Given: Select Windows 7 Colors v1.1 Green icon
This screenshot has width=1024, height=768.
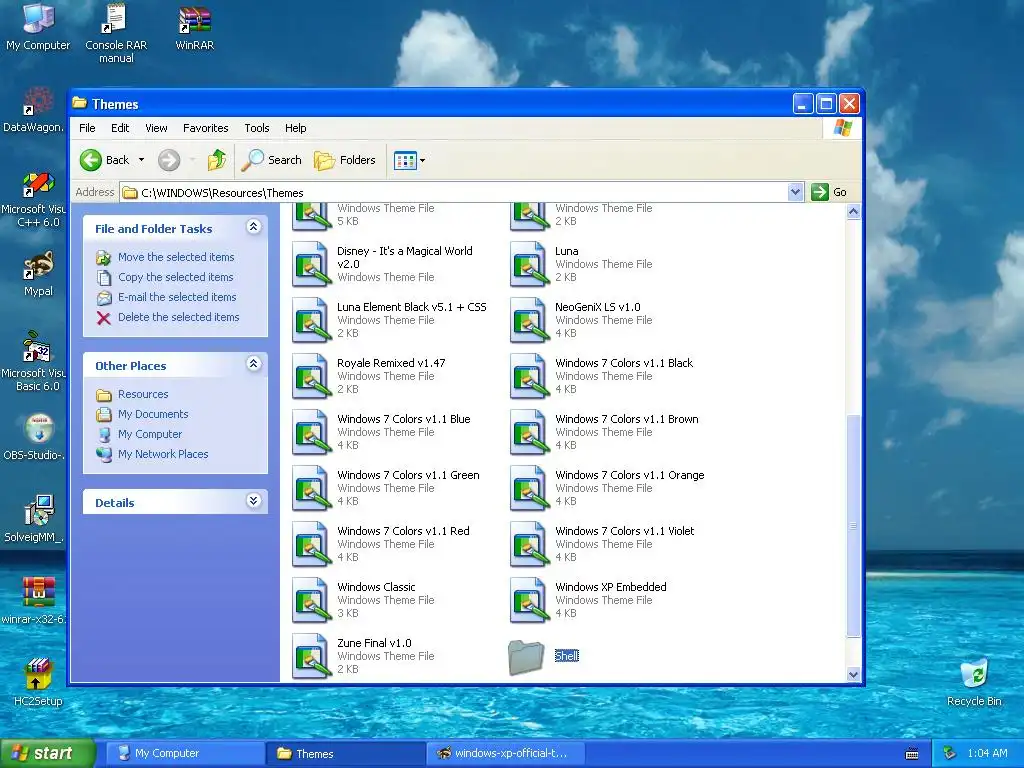Looking at the screenshot, I should tap(310, 488).
